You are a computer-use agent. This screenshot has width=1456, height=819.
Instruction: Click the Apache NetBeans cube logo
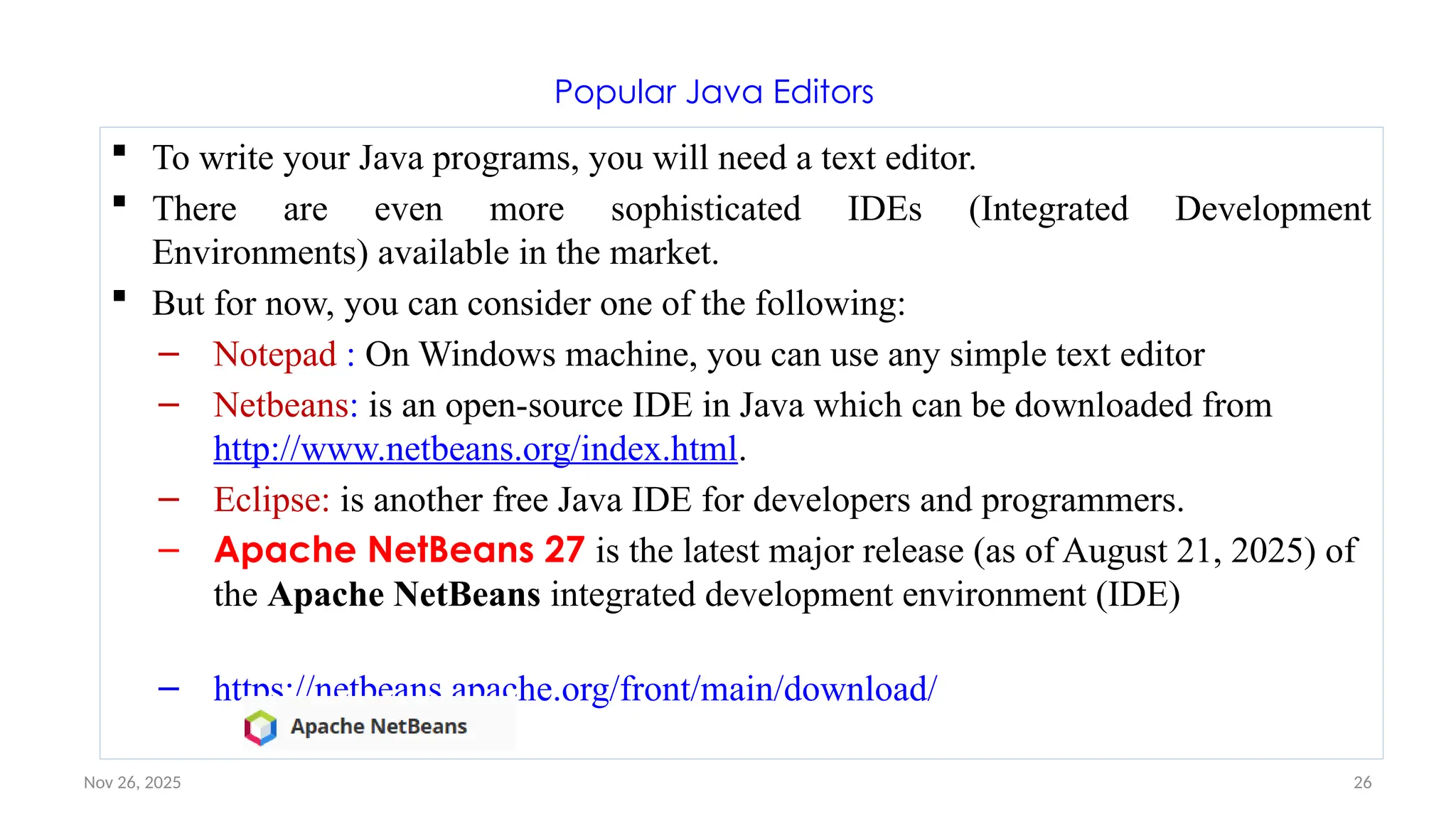point(261,727)
